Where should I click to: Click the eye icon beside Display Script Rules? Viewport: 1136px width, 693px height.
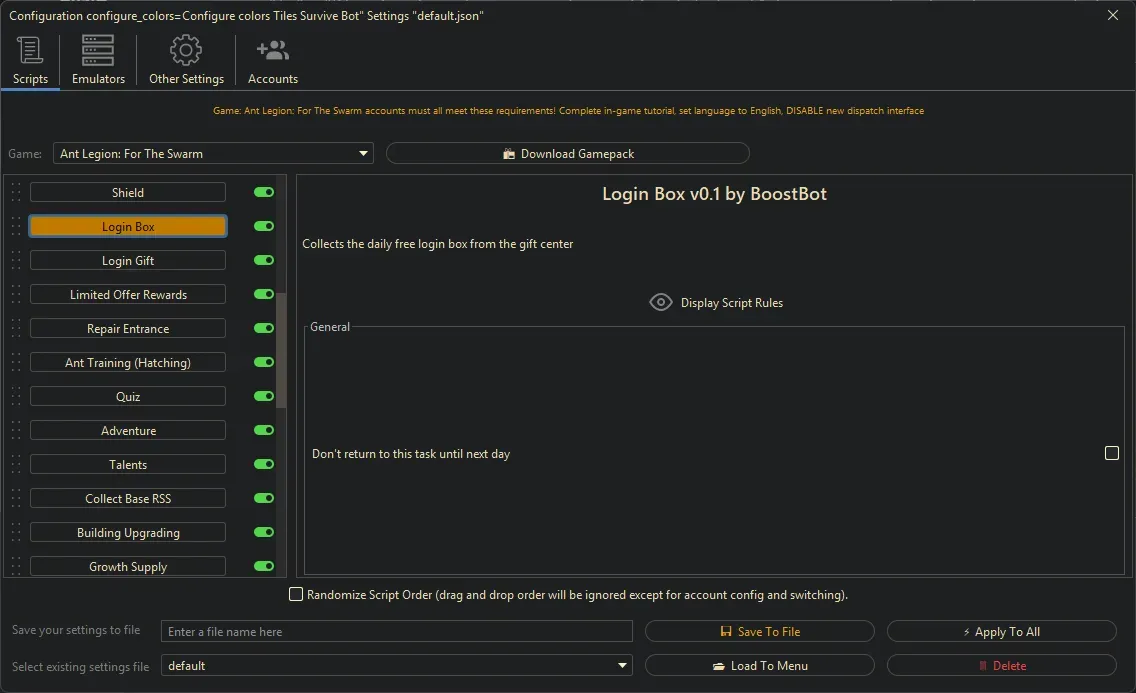[661, 302]
